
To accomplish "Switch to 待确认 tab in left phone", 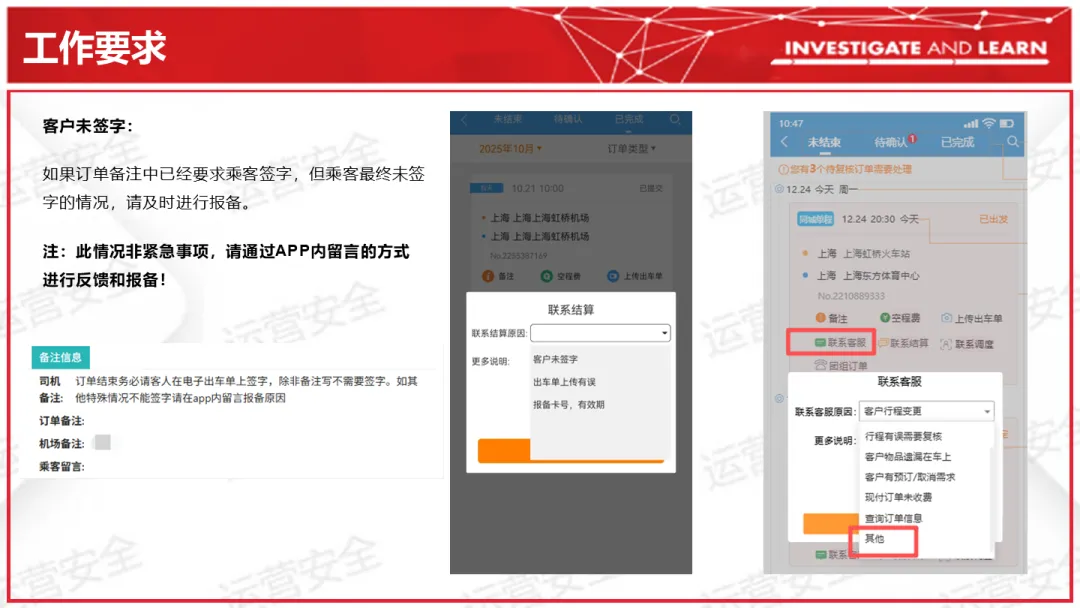I will pyautogui.click(x=568, y=119).
